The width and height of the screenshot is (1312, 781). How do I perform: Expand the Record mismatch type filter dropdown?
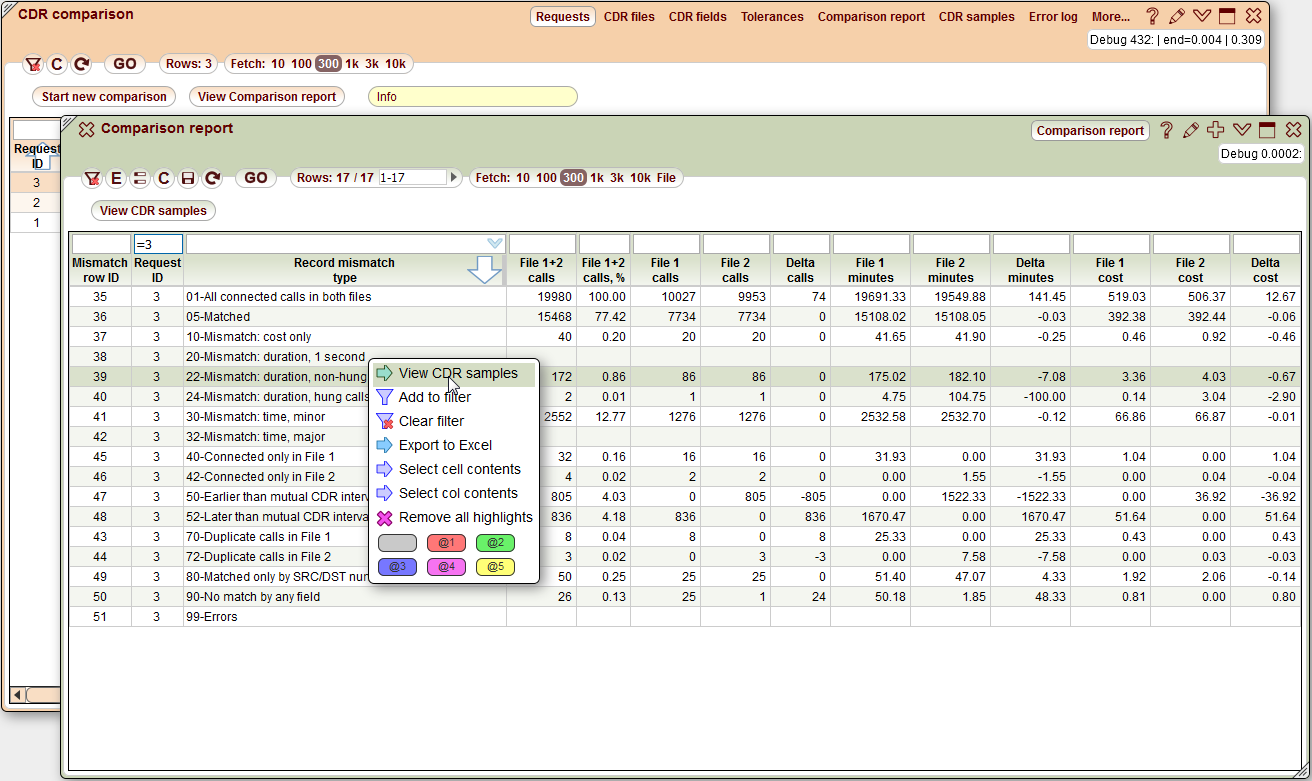pos(495,243)
